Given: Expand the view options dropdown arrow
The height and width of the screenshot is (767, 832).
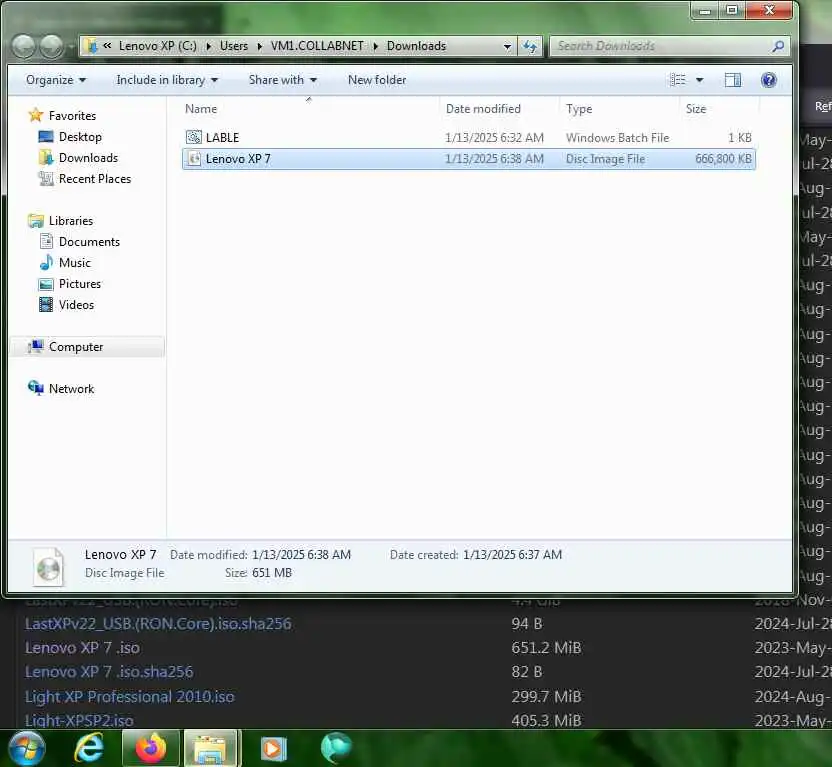Looking at the screenshot, I should [699, 80].
